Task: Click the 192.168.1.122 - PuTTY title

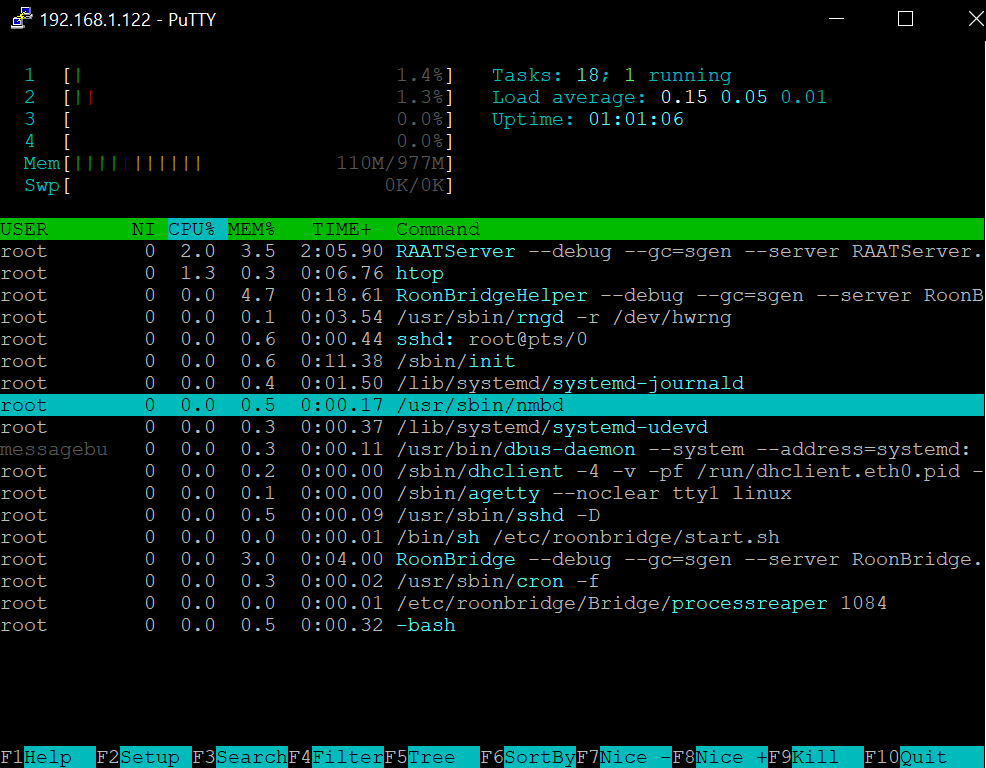Action: tap(128, 19)
